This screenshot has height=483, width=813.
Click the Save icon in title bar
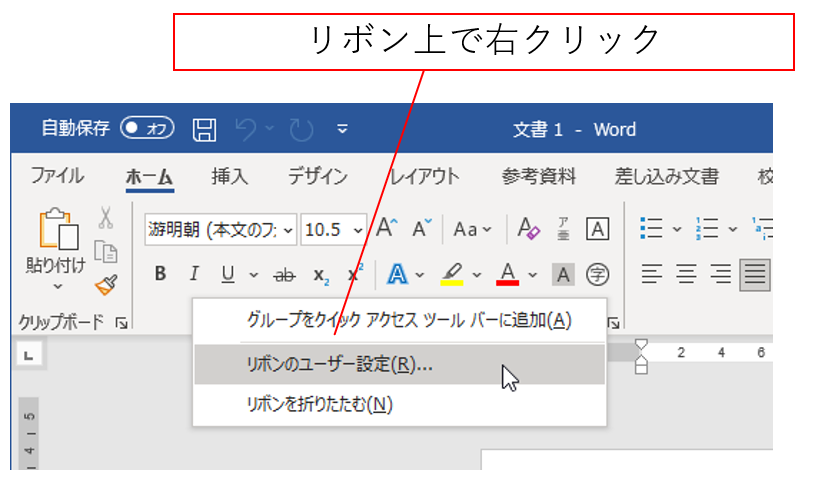point(205,129)
